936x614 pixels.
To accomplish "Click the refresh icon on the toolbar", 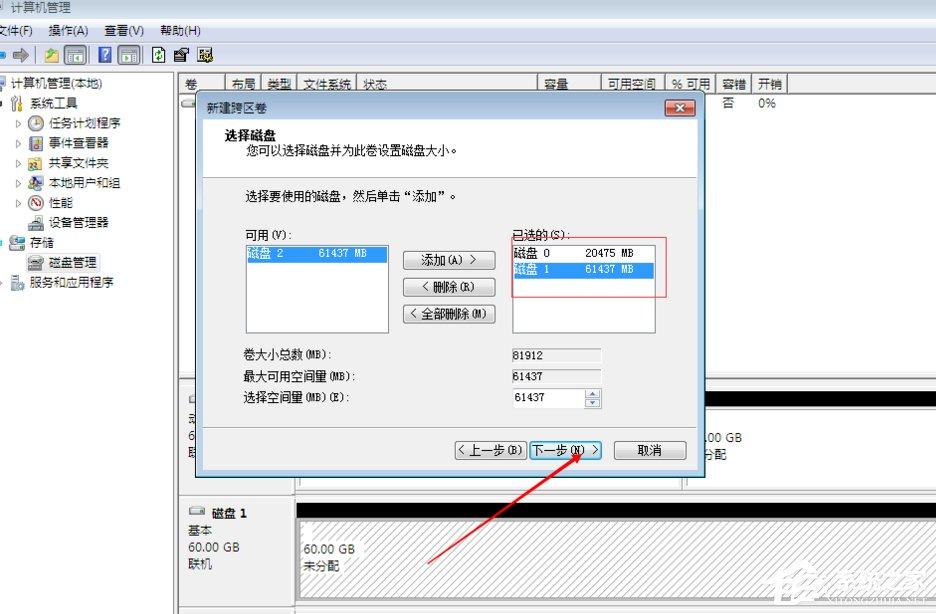I will coord(158,53).
